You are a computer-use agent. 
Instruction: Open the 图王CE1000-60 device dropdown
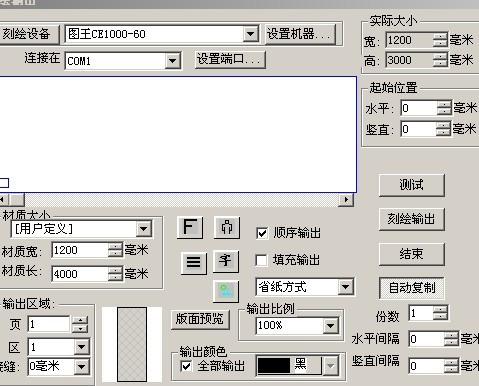250,34
